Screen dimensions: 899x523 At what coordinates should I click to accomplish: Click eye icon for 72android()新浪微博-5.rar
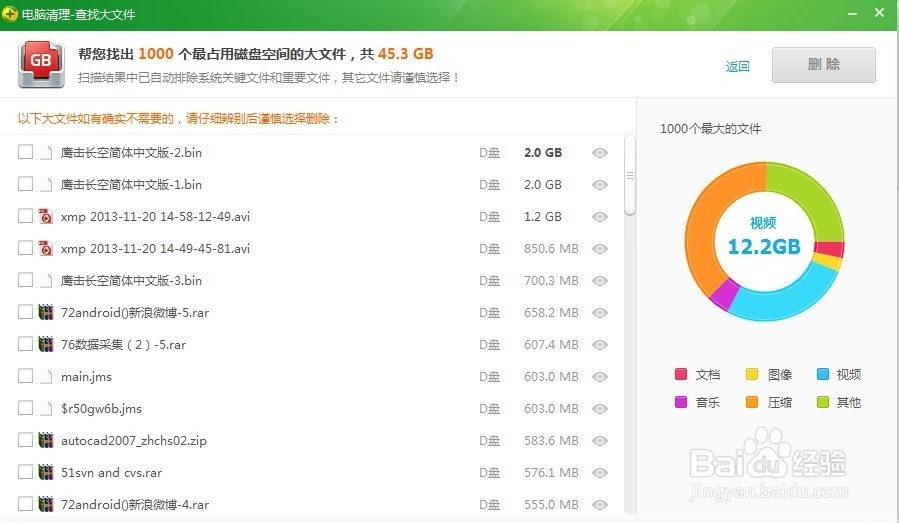[600, 313]
